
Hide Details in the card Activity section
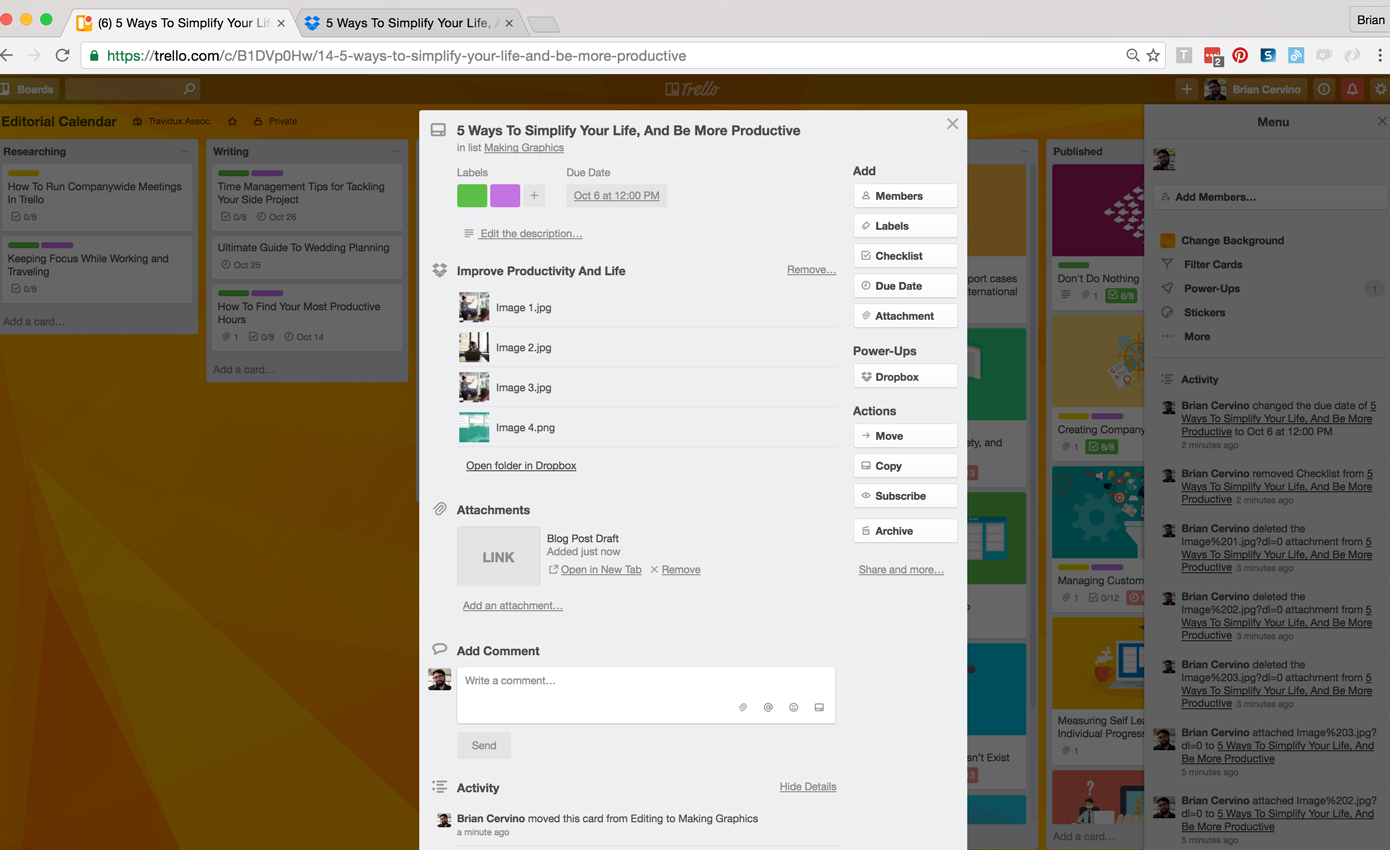pyautogui.click(x=807, y=787)
